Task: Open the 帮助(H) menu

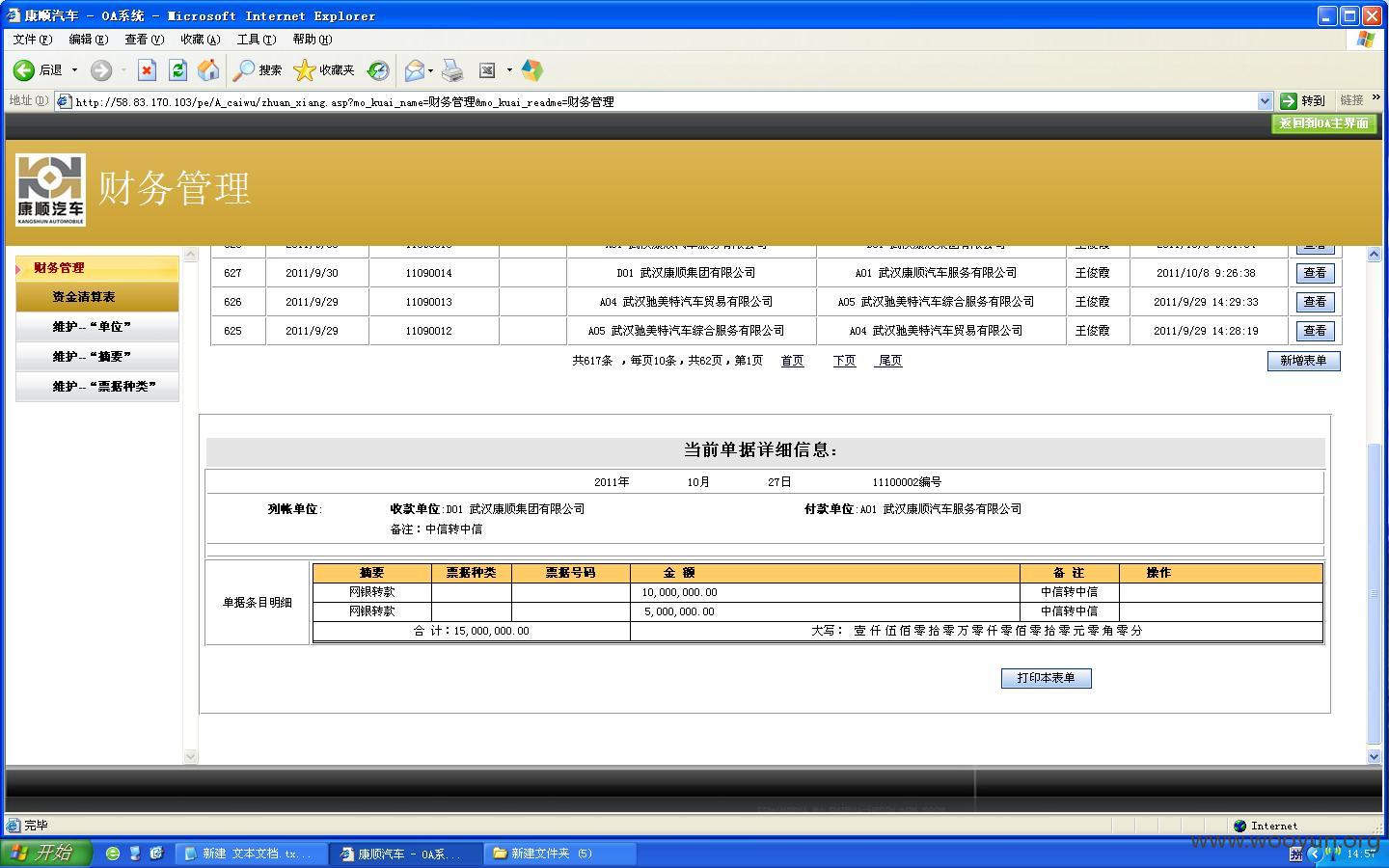Action: [313, 40]
